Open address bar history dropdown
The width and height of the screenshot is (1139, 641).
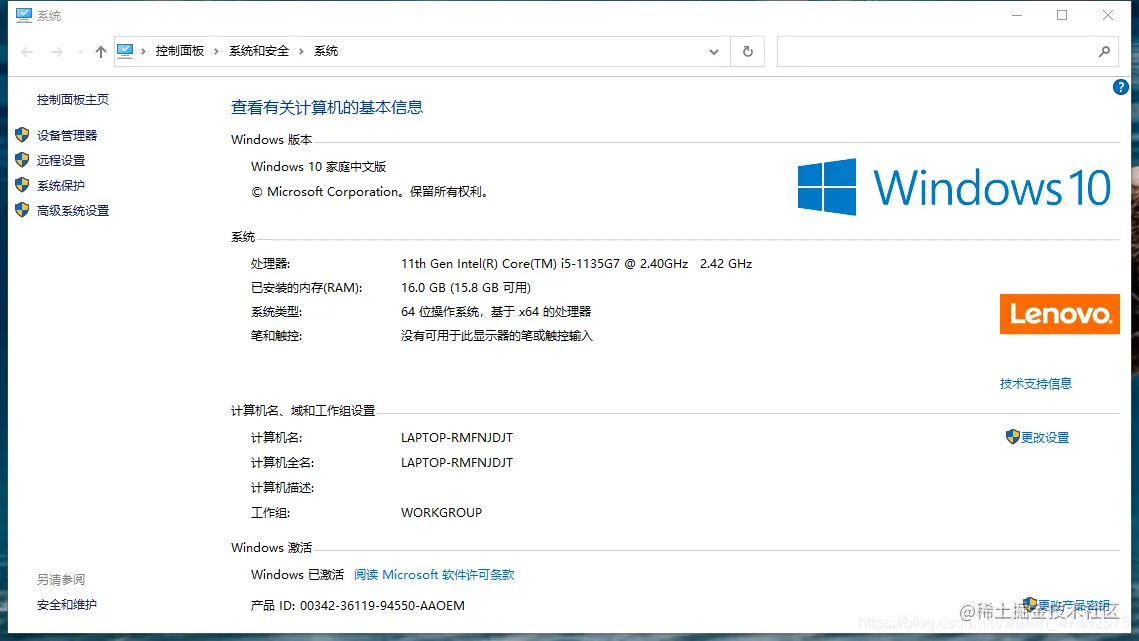714,52
